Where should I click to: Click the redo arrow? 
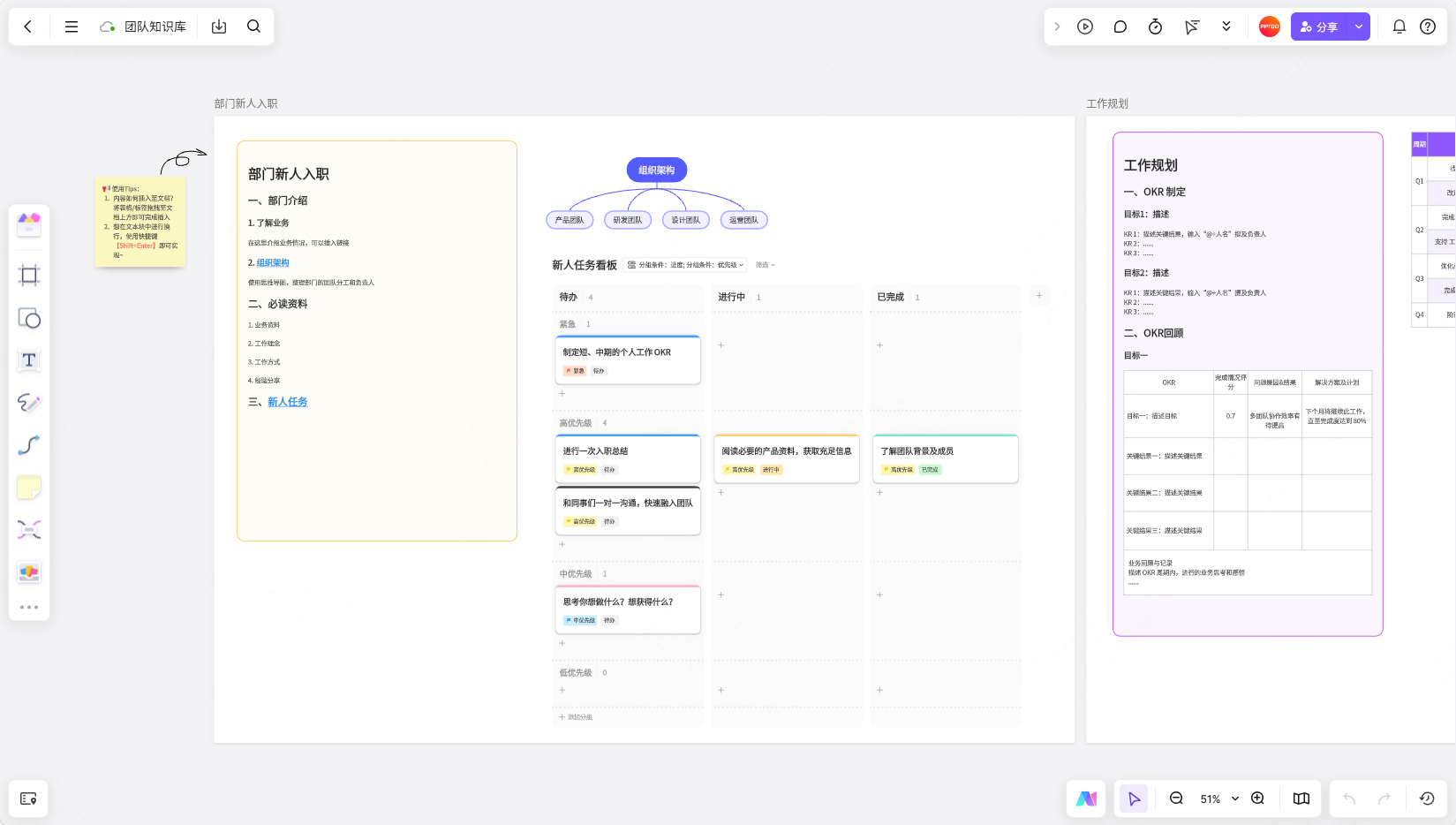click(1384, 799)
